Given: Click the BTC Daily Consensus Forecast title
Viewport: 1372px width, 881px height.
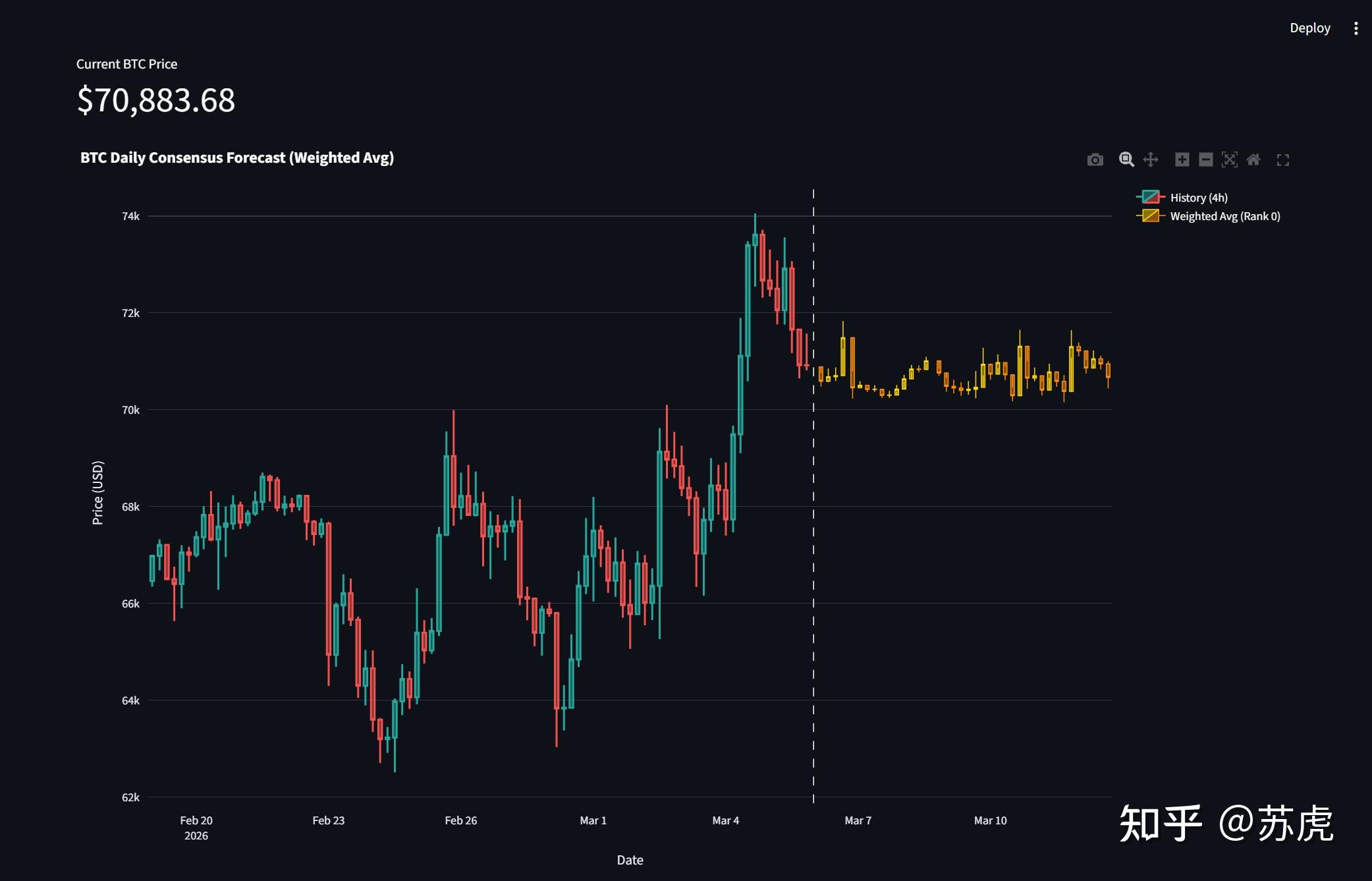Looking at the screenshot, I should [237, 157].
